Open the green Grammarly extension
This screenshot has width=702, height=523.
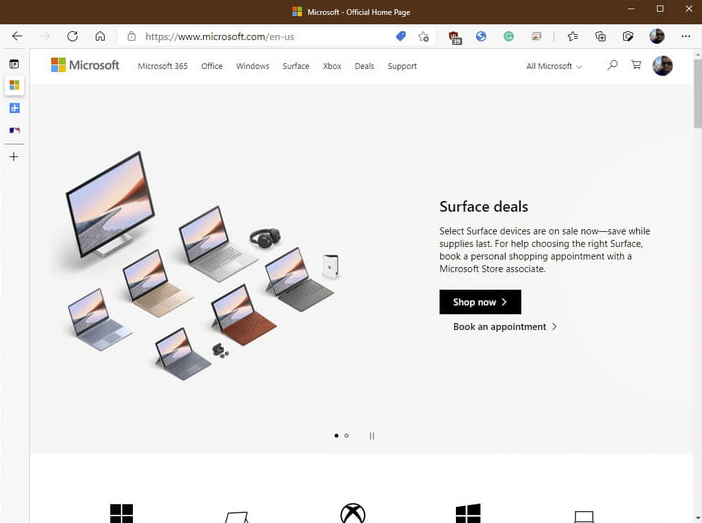[509, 36]
